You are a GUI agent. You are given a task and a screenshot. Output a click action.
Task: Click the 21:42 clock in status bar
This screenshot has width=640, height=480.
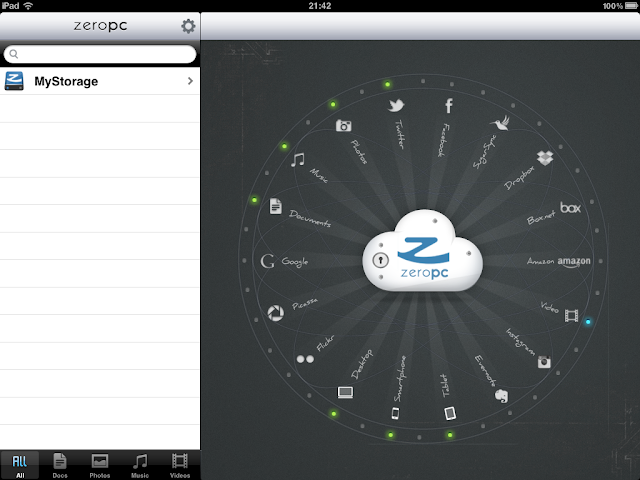(x=320, y=6)
